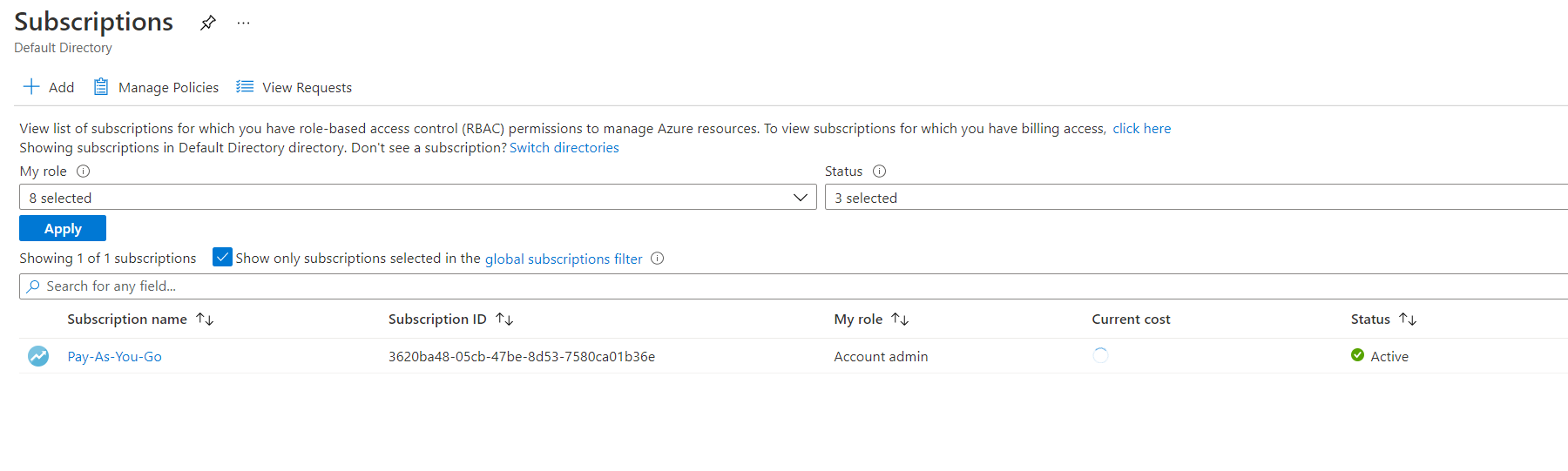Show info tooltip for My role

pos(84,172)
